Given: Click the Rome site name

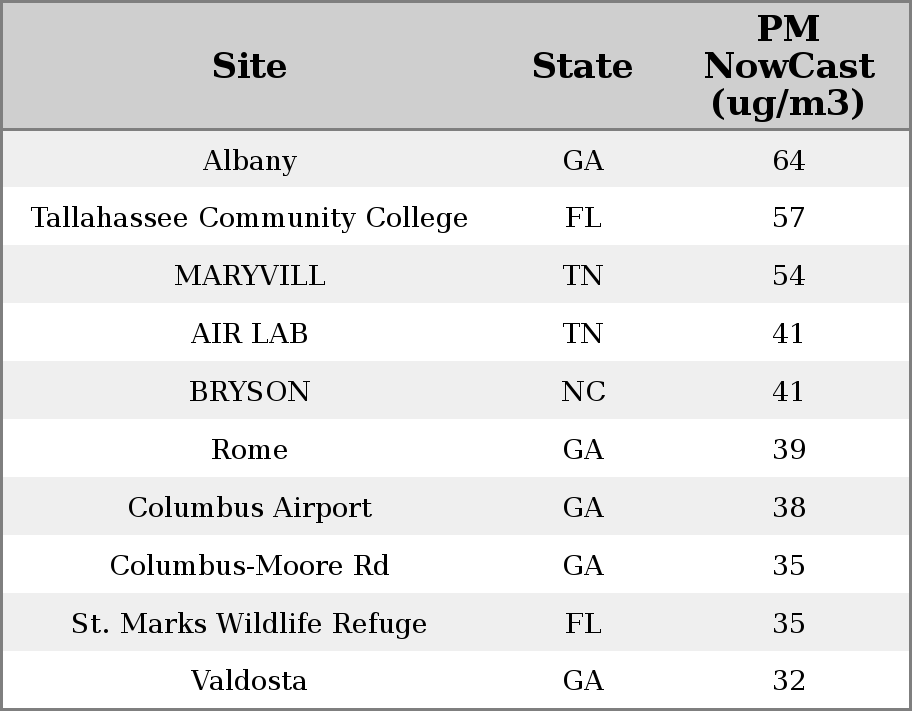Looking at the screenshot, I should tap(249, 449).
